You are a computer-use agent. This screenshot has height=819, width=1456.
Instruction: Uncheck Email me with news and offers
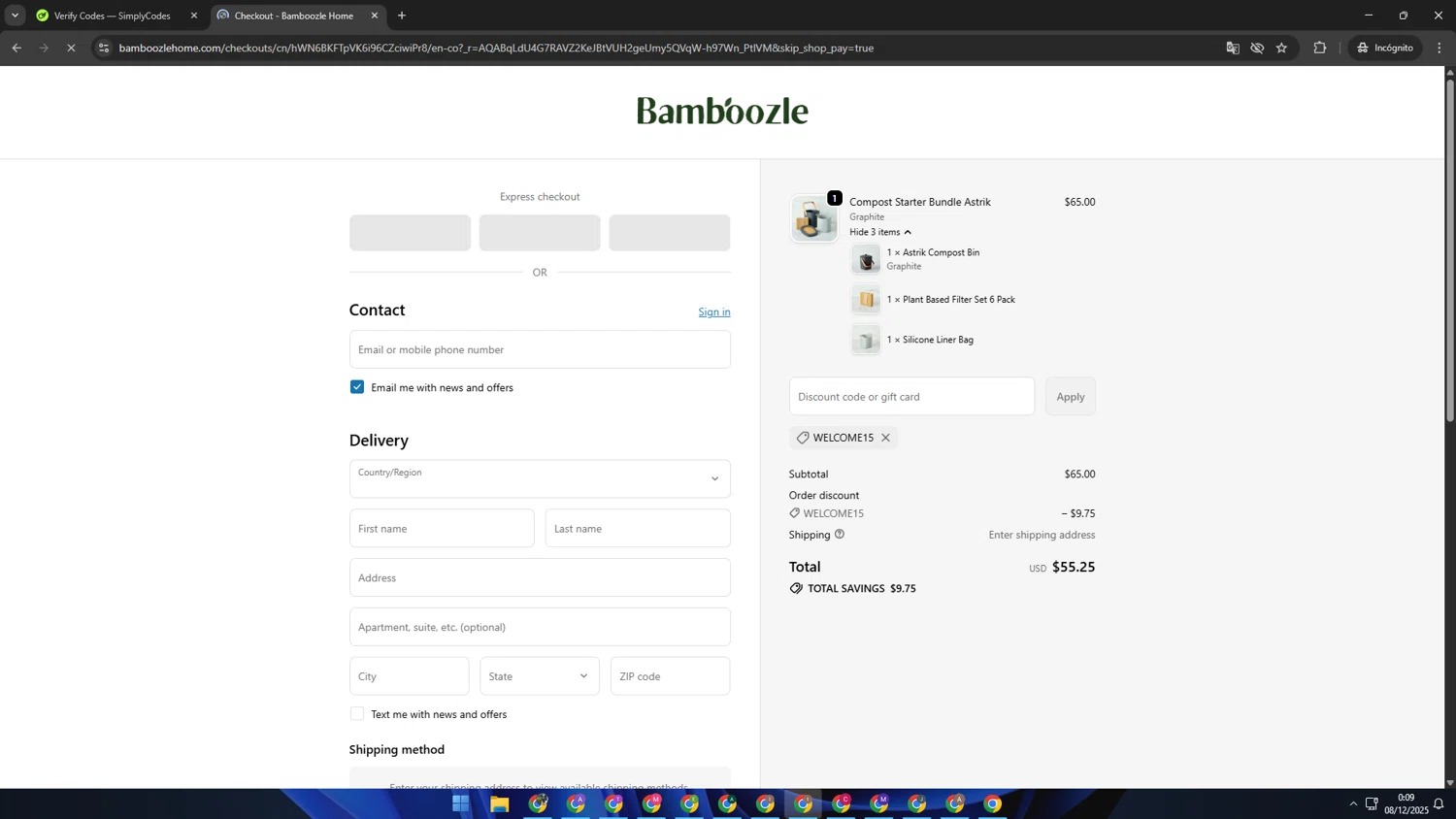[x=357, y=387]
